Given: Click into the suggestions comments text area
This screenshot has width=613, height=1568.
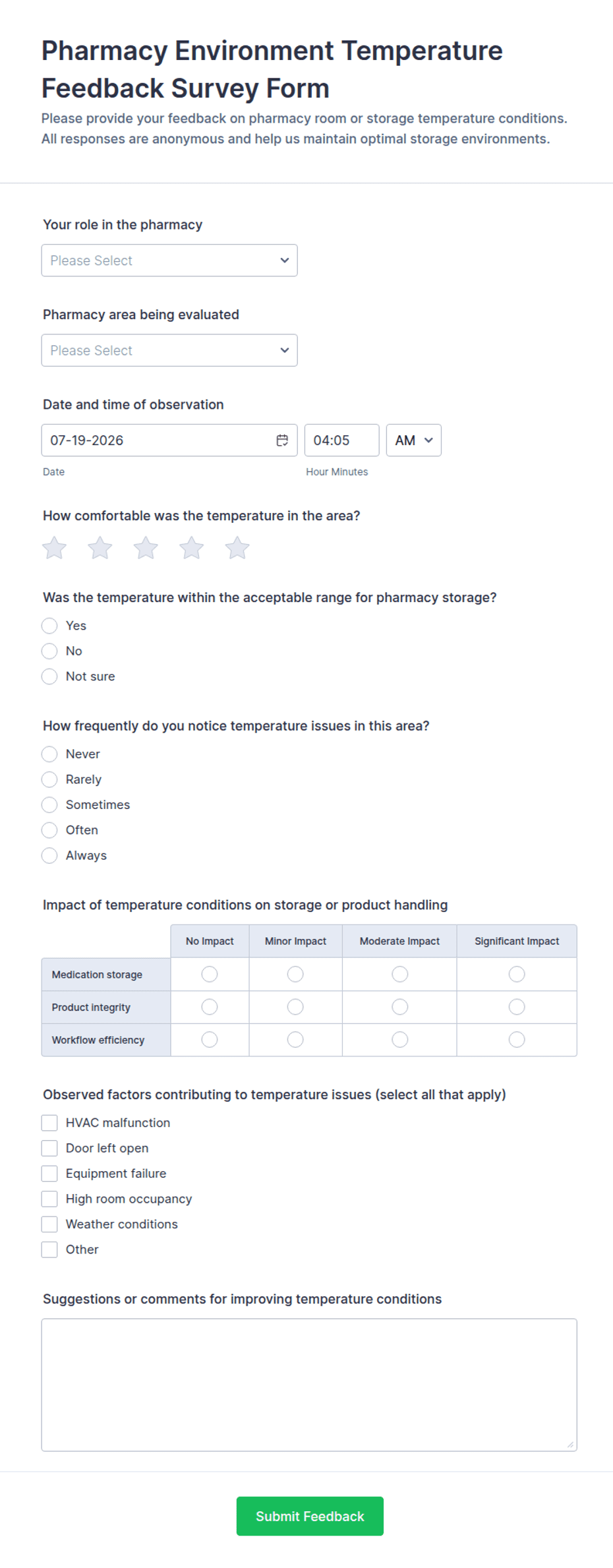Looking at the screenshot, I should pyautogui.click(x=309, y=1385).
